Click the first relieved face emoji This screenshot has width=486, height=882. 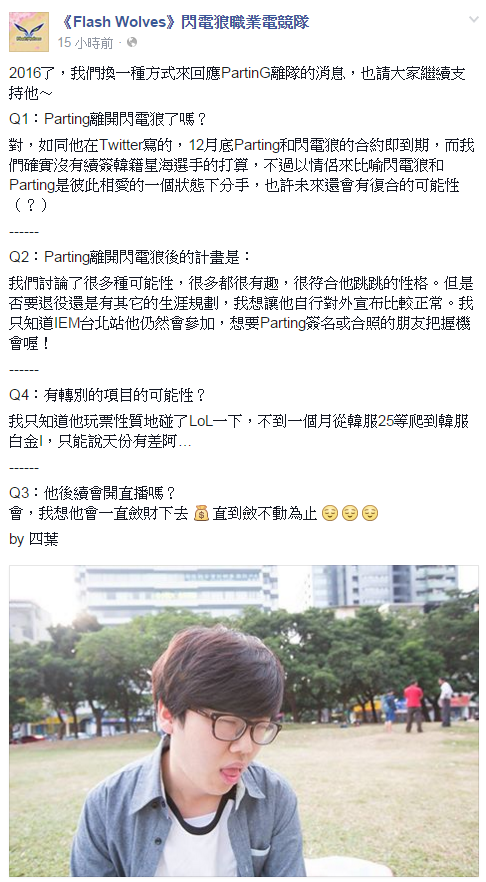pyautogui.click(x=330, y=513)
